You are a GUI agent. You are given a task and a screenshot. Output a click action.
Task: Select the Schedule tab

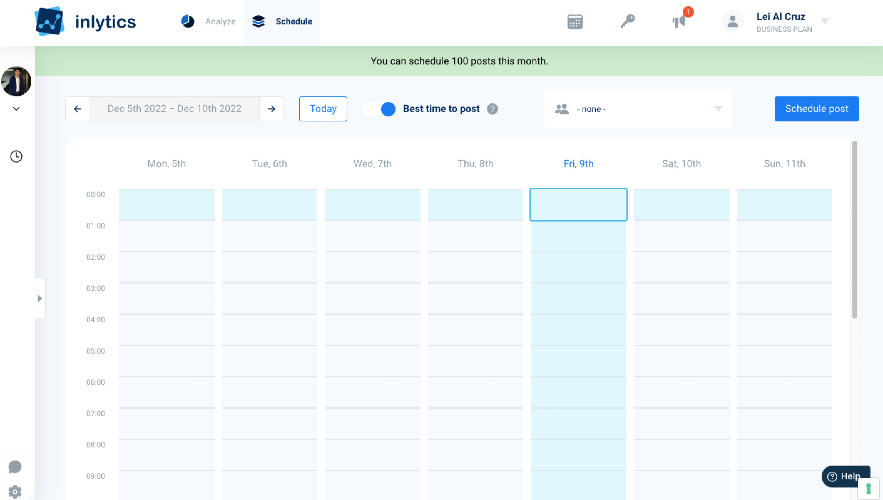(282, 21)
